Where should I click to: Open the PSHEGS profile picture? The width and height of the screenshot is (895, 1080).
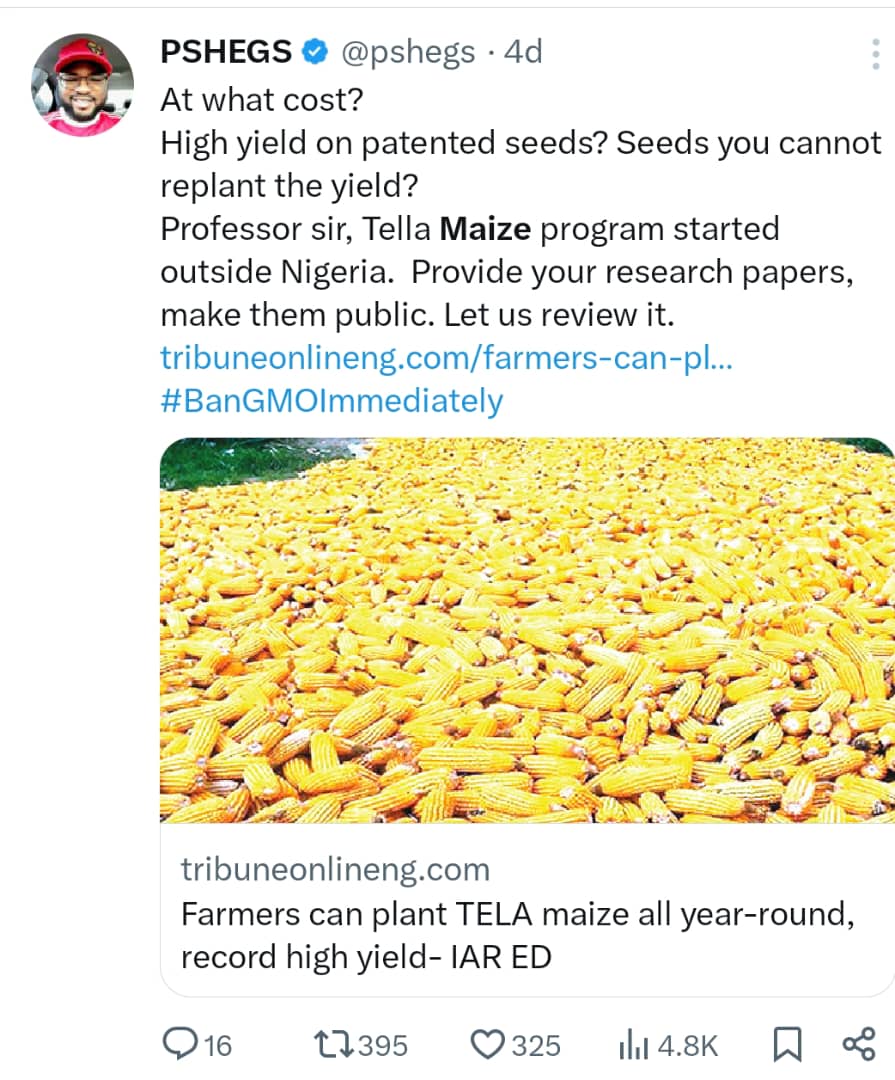(x=82, y=85)
